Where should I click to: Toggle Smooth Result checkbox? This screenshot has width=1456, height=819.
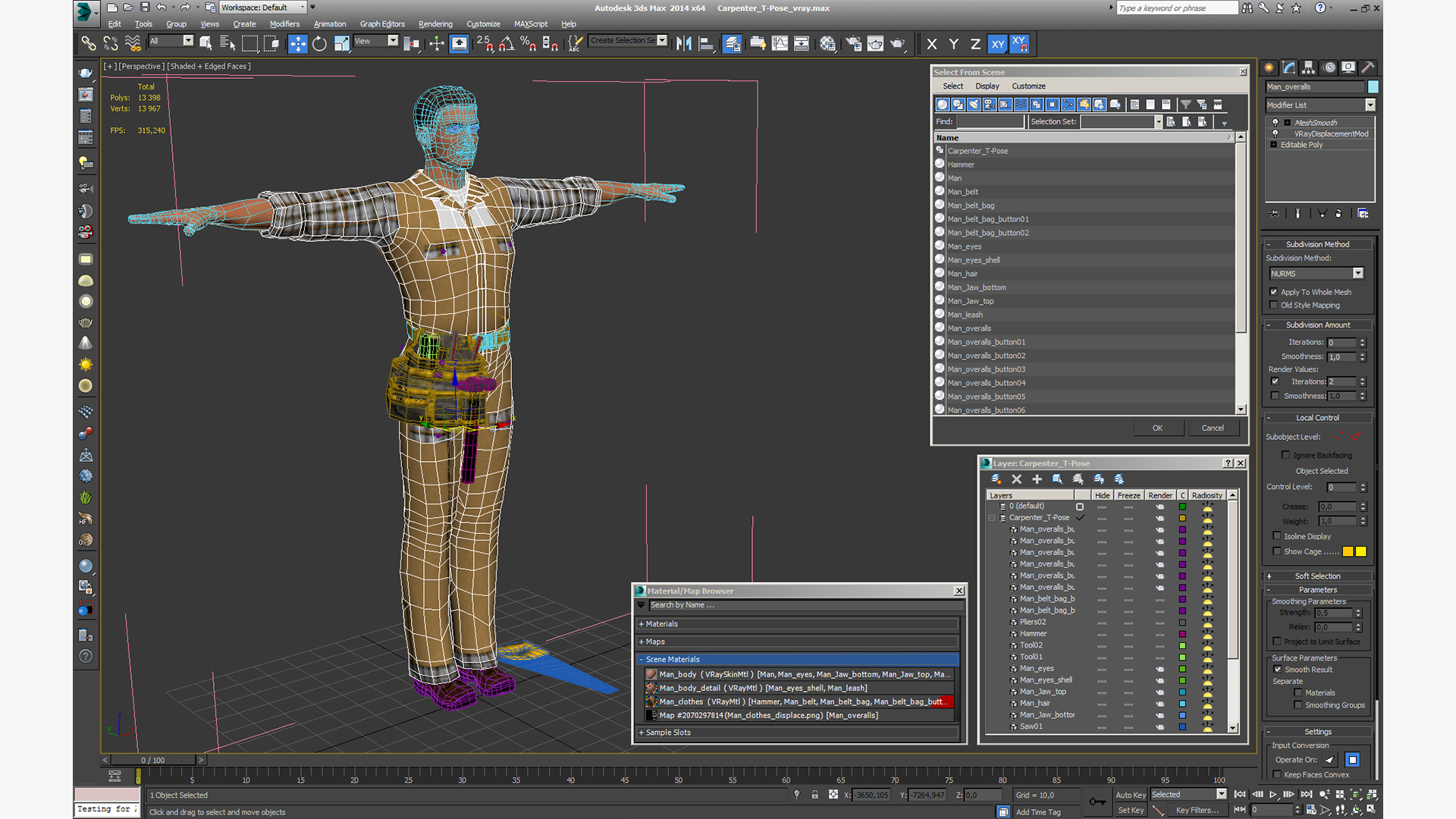[x=1278, y=670]
